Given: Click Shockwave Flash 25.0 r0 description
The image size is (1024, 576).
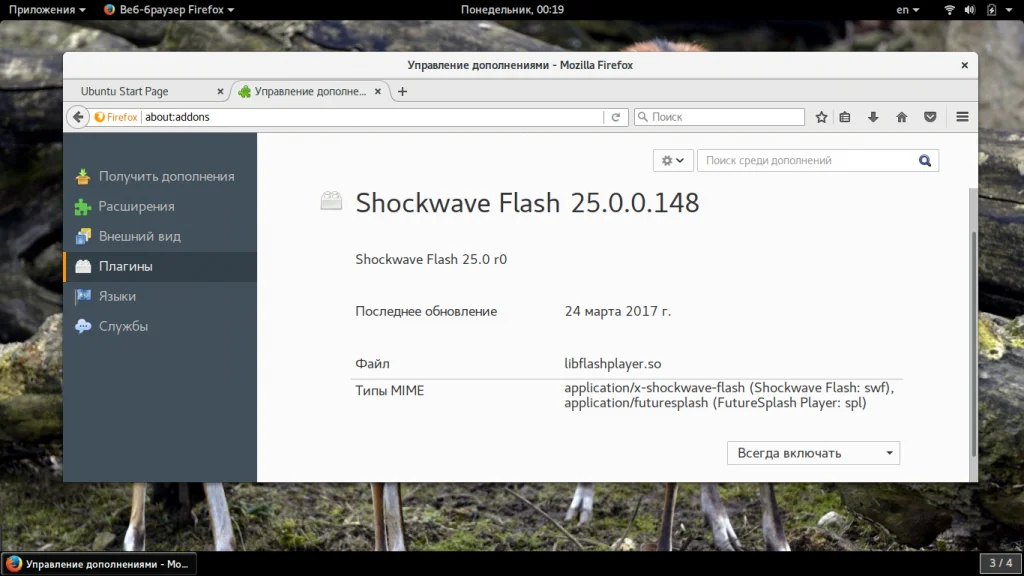Looking at the screenshot, I should tap(431, 259).
